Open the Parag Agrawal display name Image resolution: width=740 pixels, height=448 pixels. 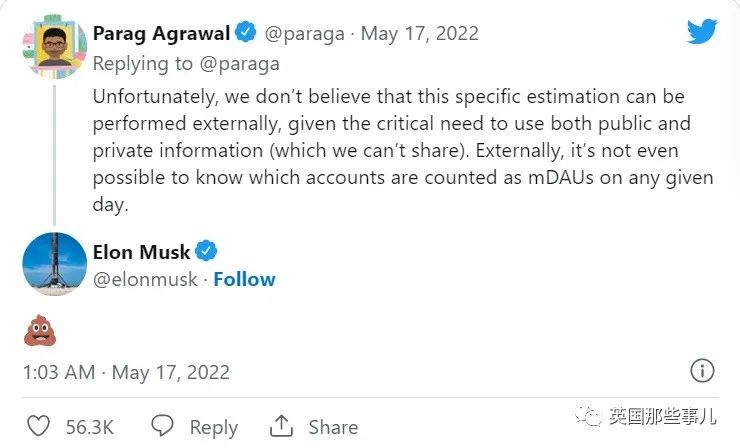161,34
